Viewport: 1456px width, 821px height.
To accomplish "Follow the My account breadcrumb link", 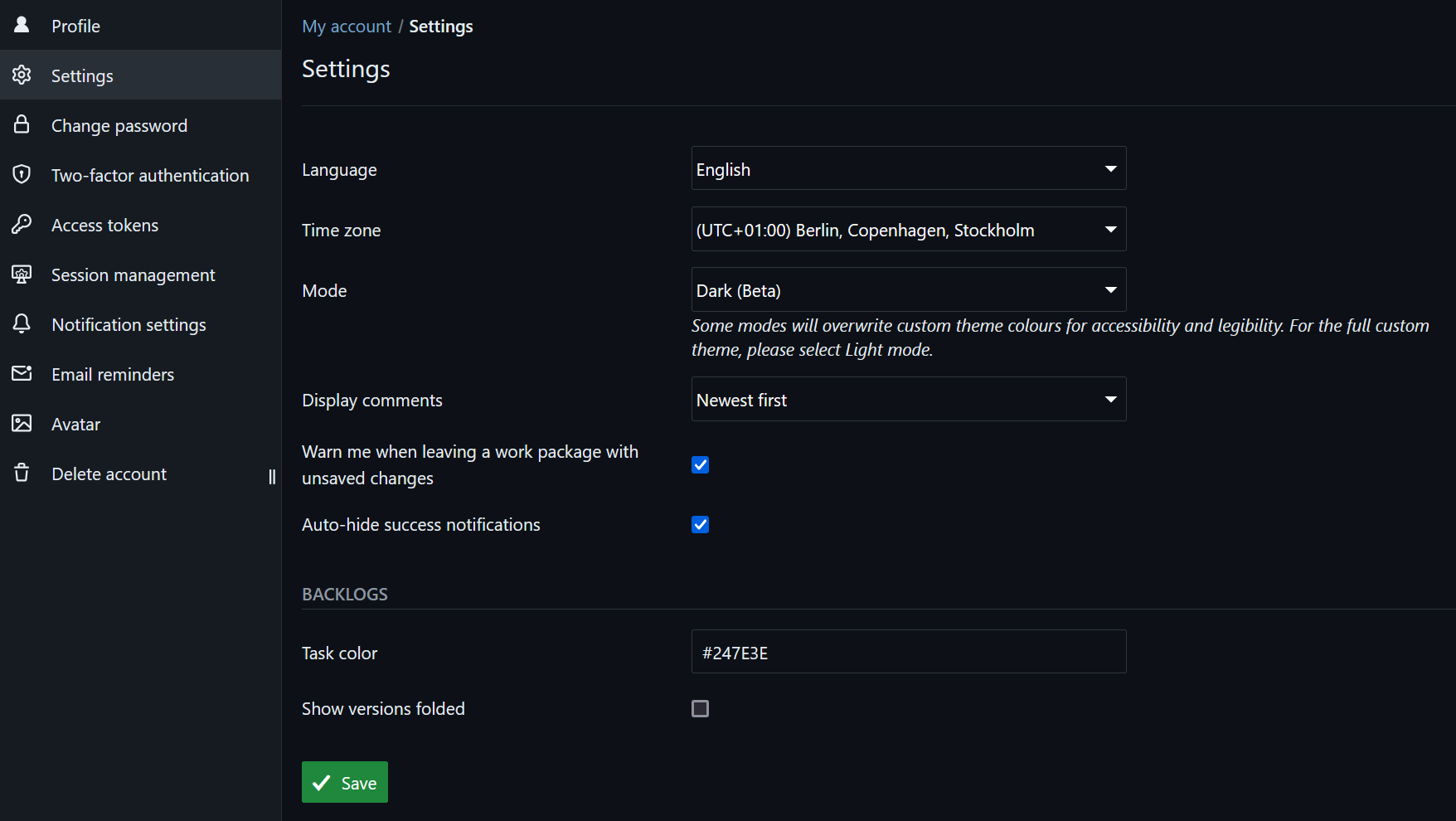I will 346,27.
